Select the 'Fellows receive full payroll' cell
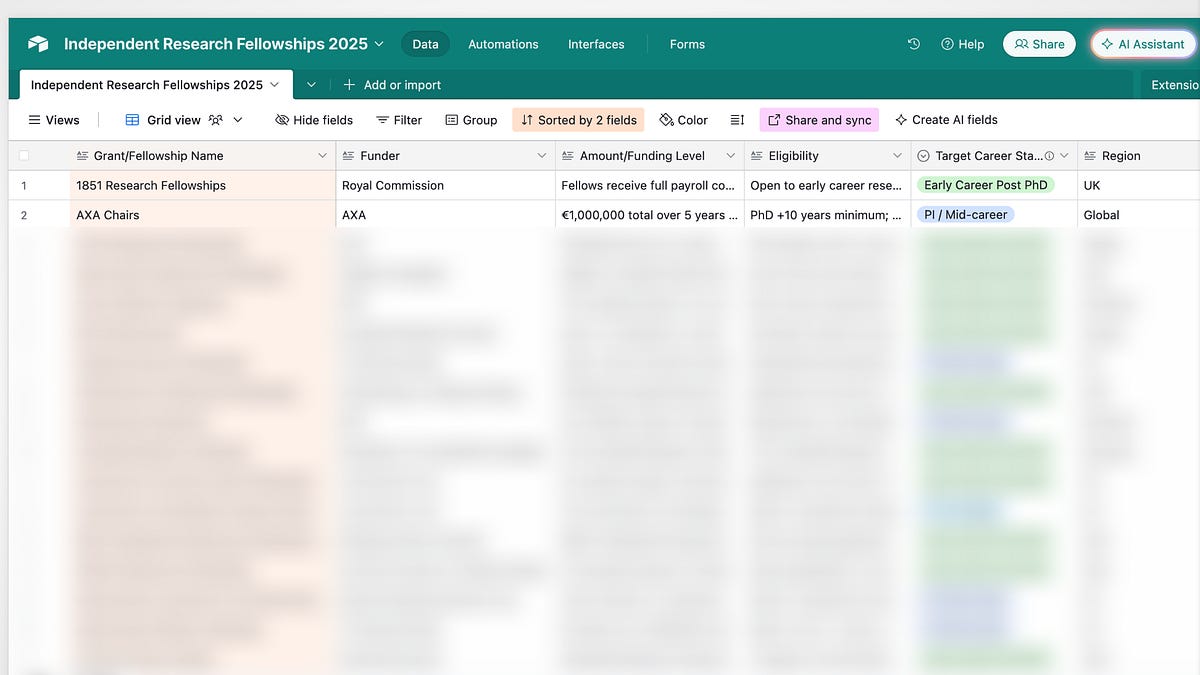The width and height of the screenshot is (1200, 675). [x=649, y=185]
